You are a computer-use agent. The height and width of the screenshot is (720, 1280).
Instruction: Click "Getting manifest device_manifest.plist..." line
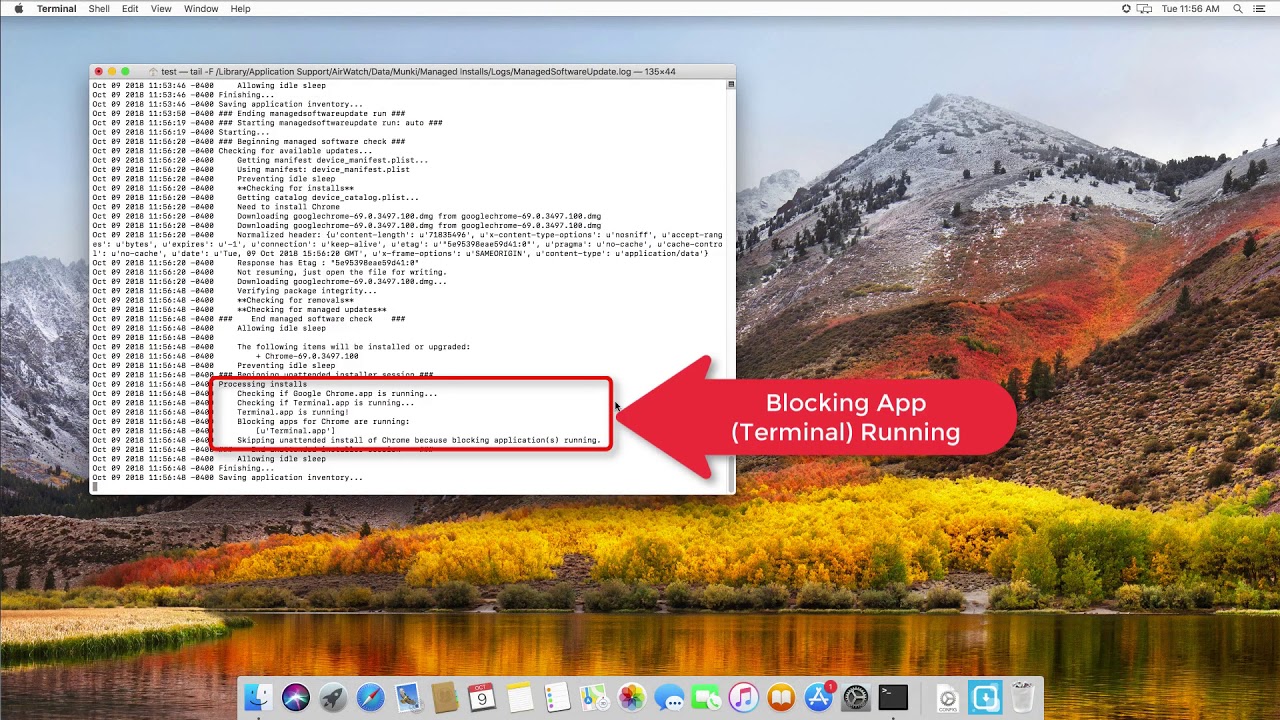pos(332,160)
